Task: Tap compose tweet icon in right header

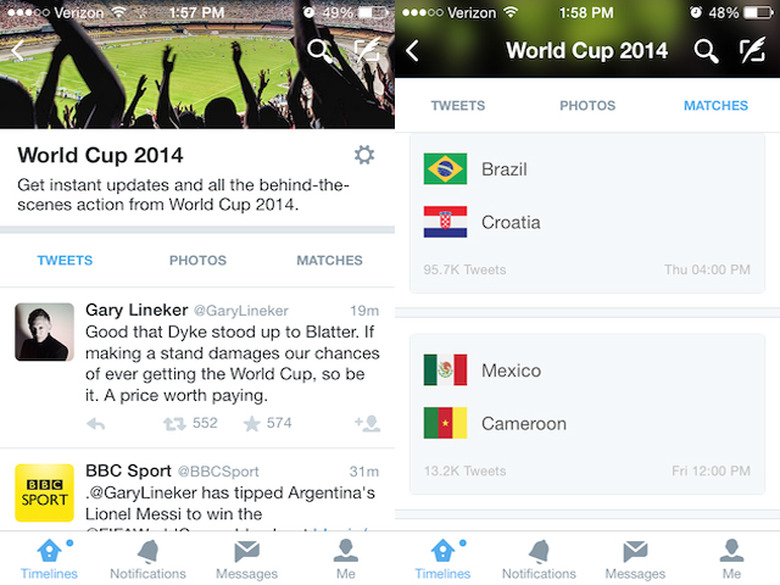Action: (x=751, y=51)
